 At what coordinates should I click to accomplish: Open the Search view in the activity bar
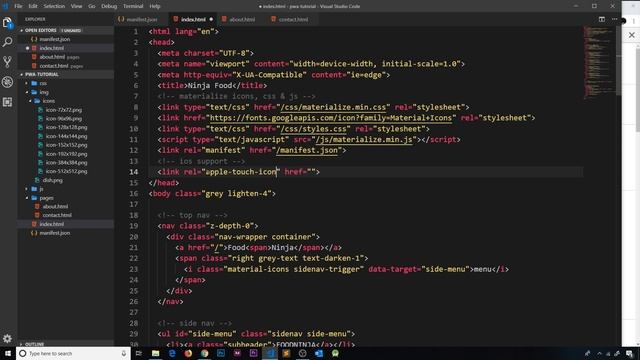tap(7, 42)
